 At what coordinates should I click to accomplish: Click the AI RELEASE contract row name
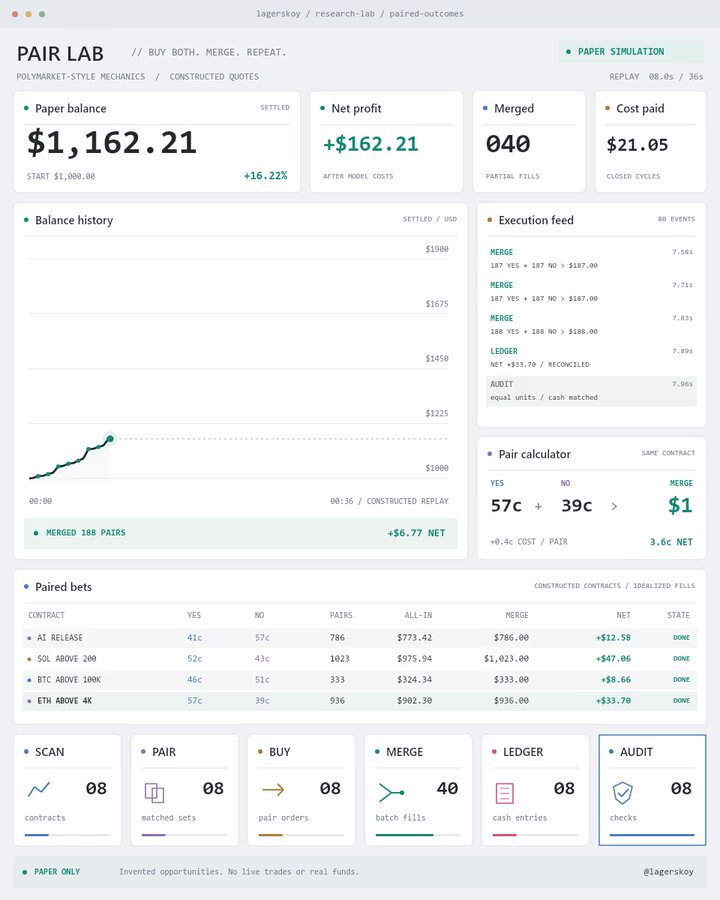[x=60, y=638]
